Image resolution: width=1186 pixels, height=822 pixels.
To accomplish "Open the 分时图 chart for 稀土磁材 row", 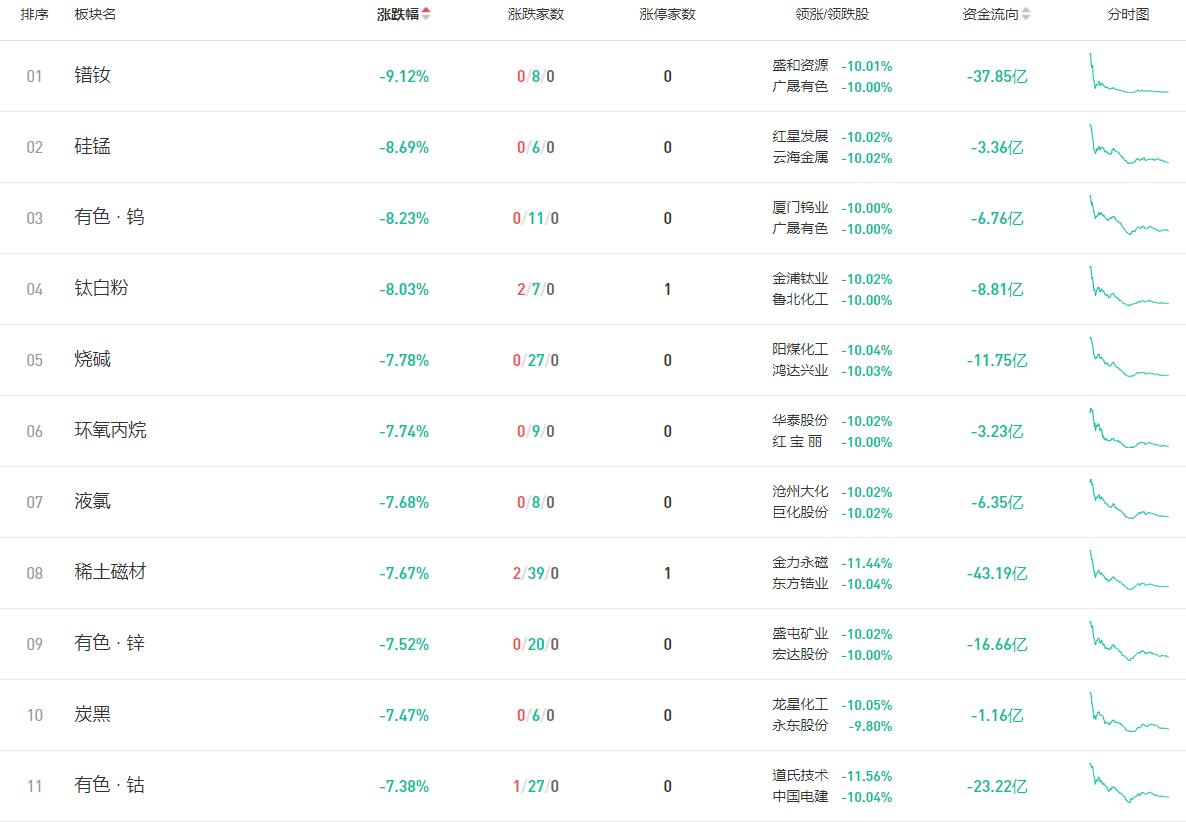I will (x=1129, y=571).
